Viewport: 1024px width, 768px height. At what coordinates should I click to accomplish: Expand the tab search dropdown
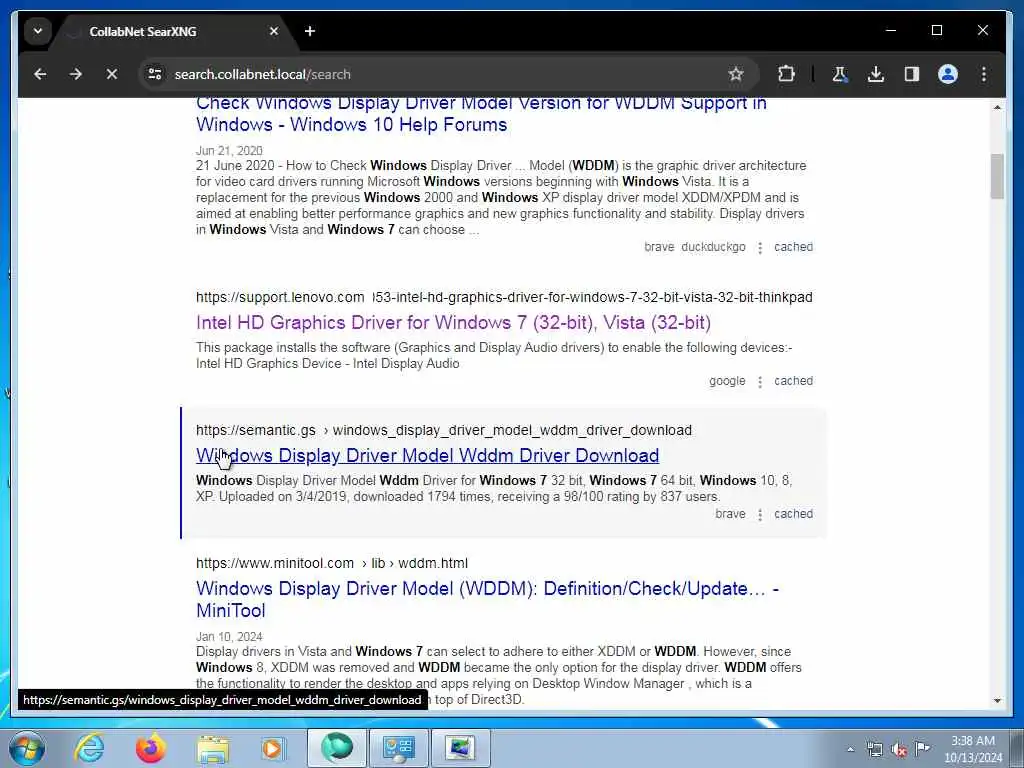point(38,31)
